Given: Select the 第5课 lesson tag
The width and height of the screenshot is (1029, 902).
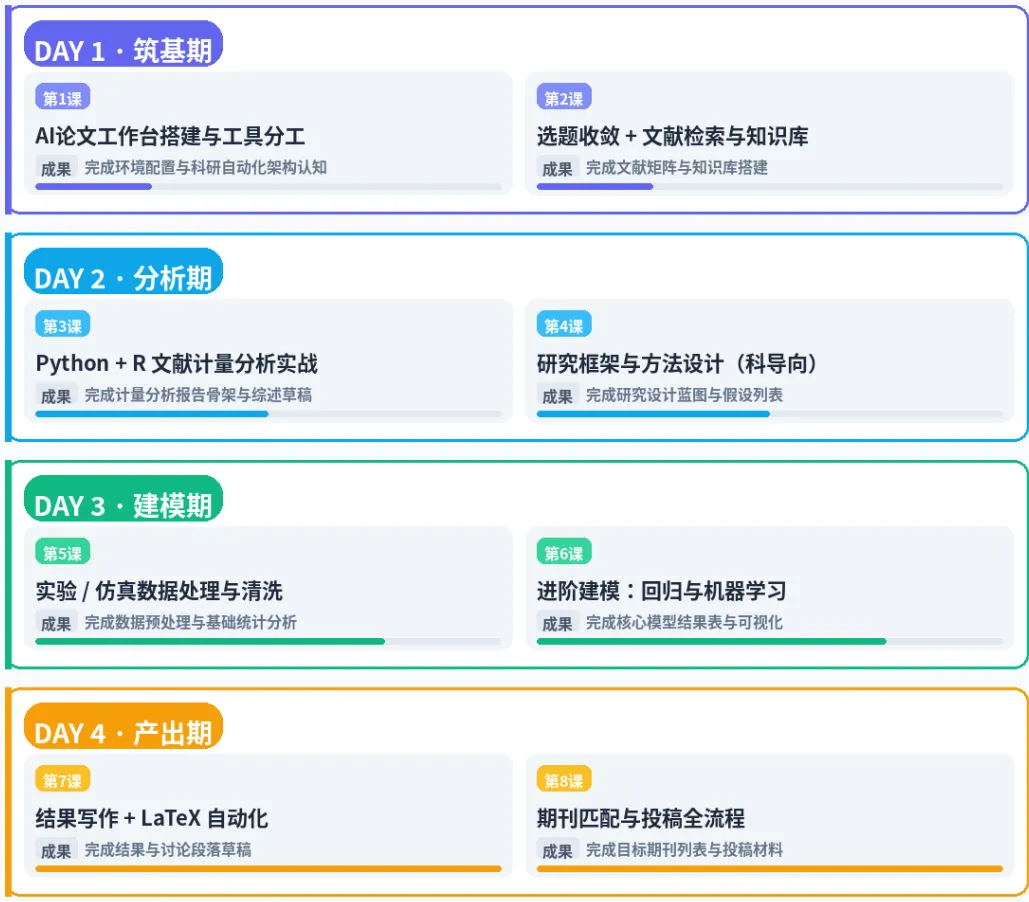Looking at the screenshot, I should point(62,553).
